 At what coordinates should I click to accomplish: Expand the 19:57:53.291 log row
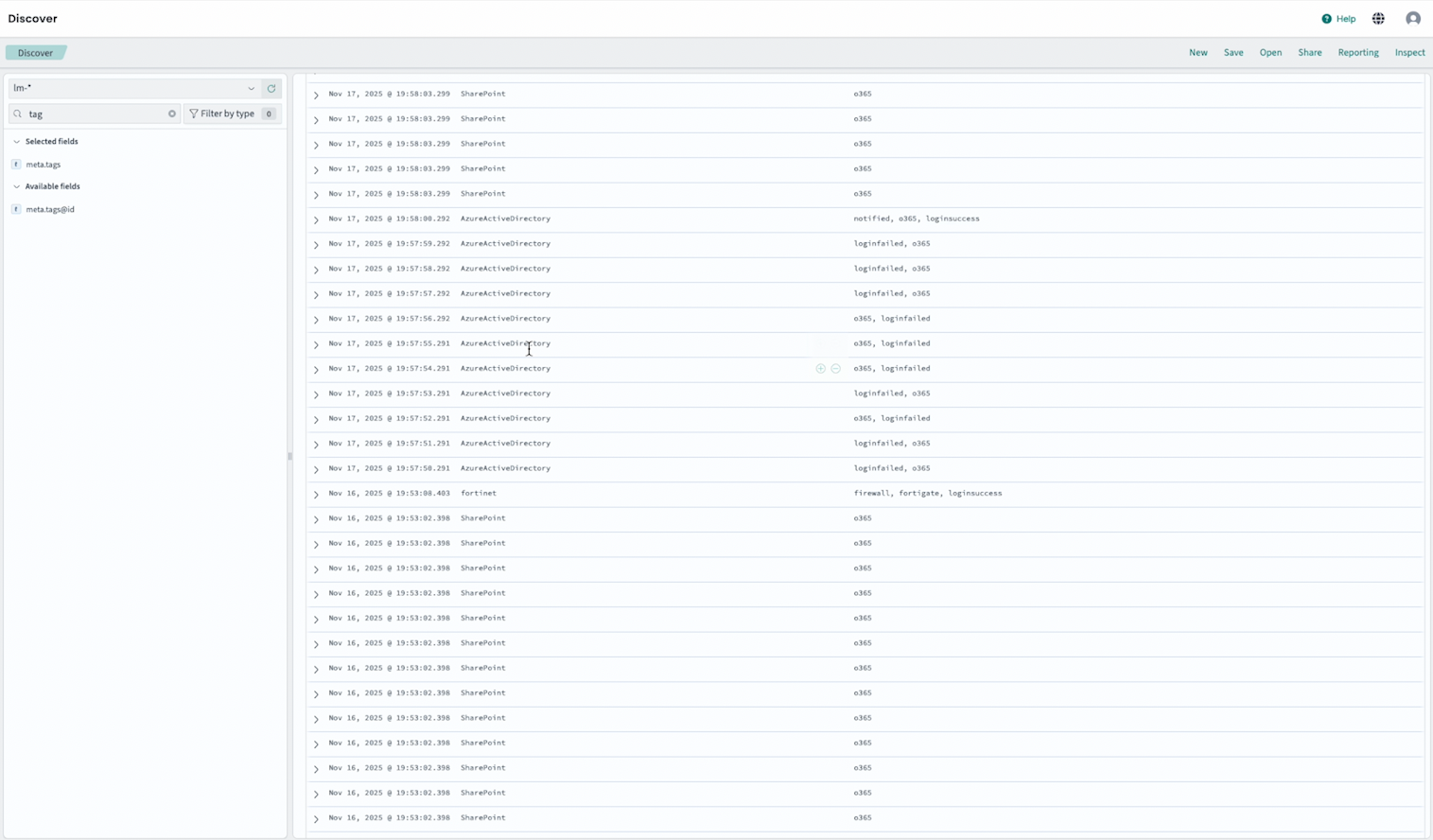[316, 394]
